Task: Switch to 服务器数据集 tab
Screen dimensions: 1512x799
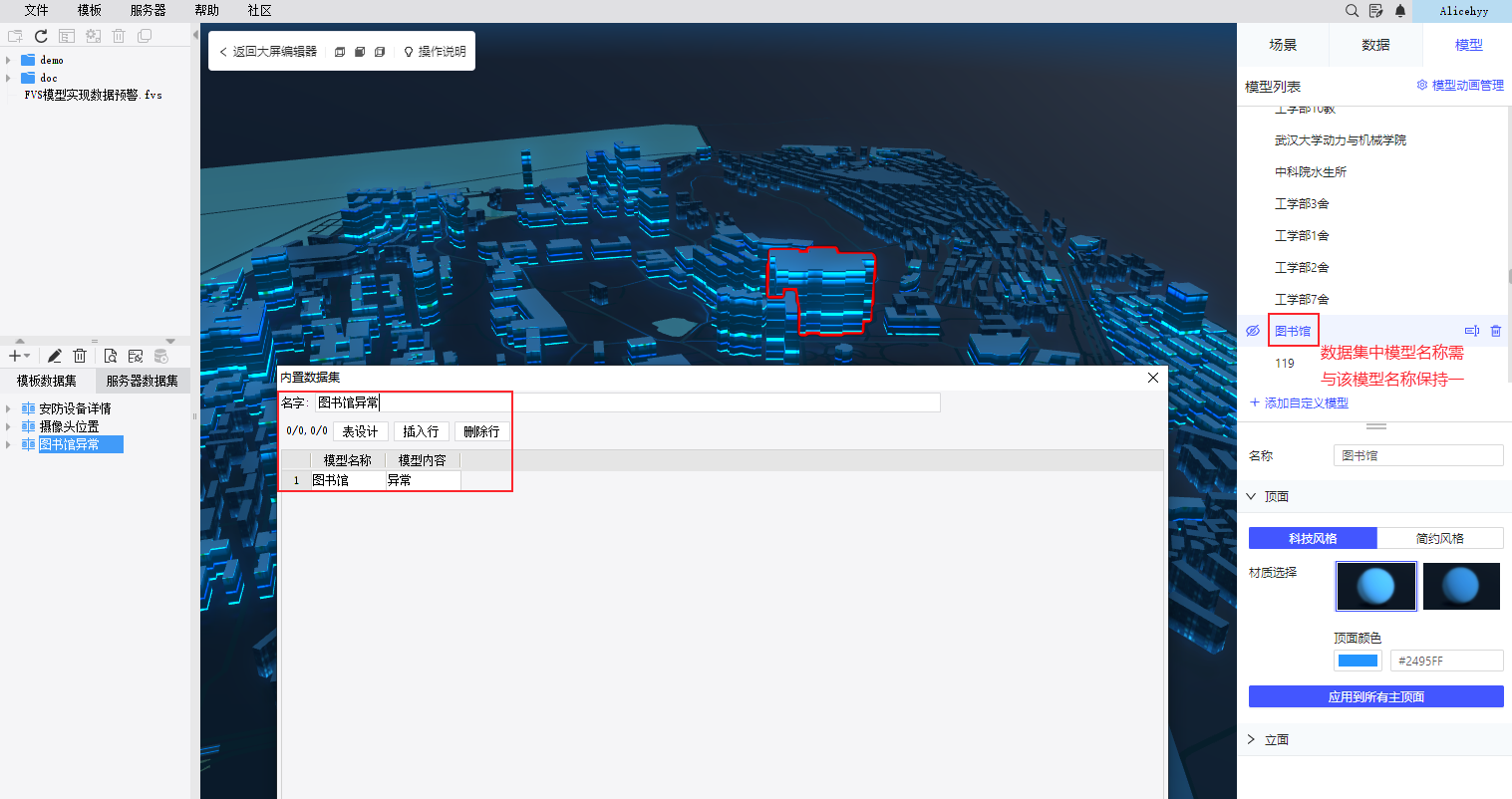Action: pos(143,381)
